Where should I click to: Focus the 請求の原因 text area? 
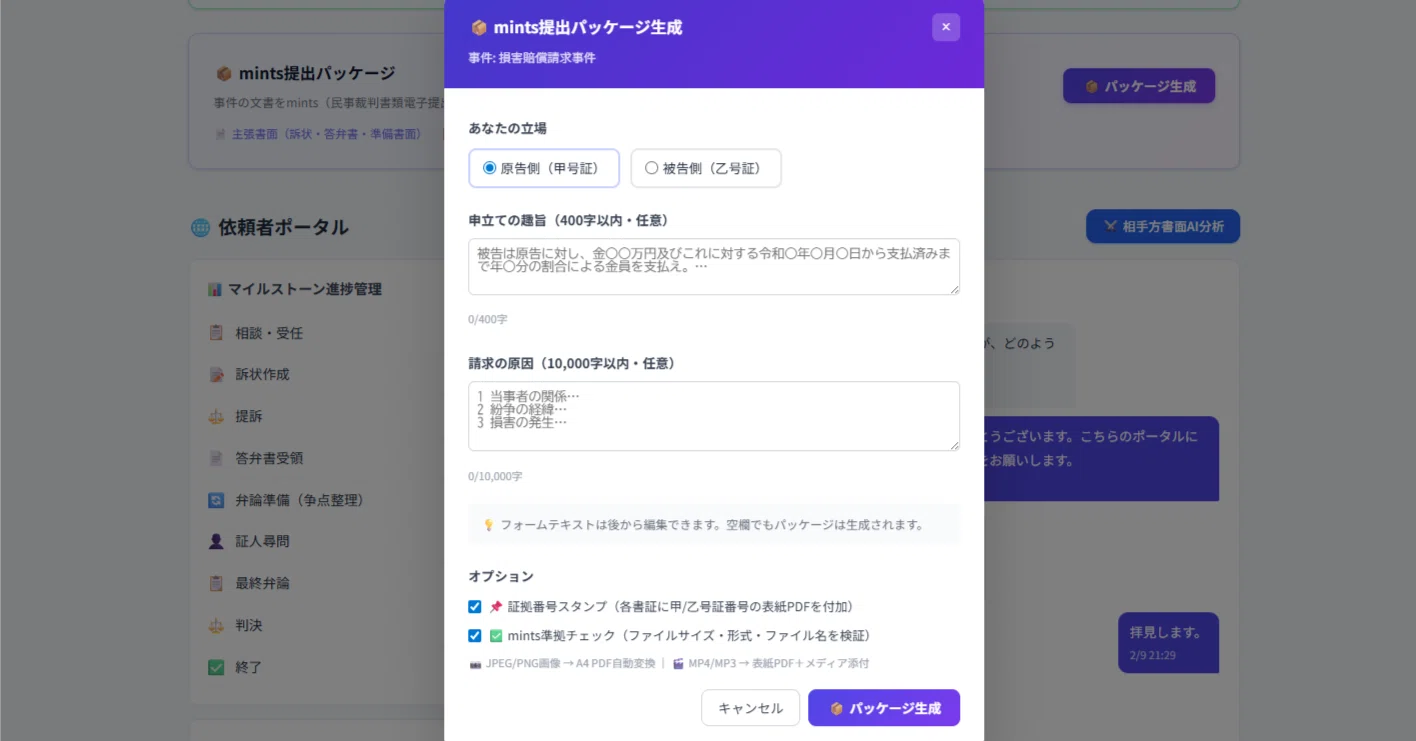(x=714, y=416)
